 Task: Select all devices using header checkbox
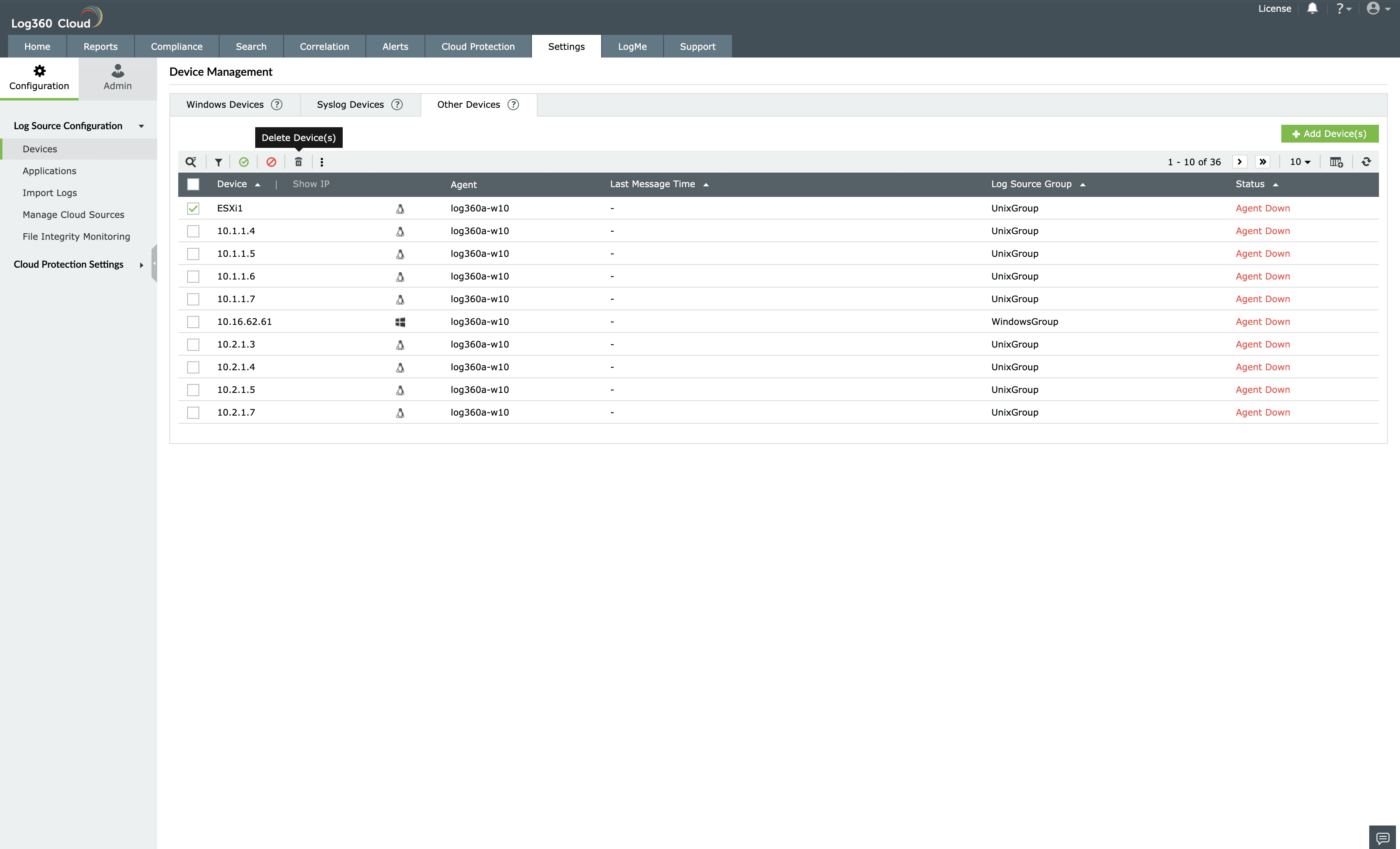[193, 184]
